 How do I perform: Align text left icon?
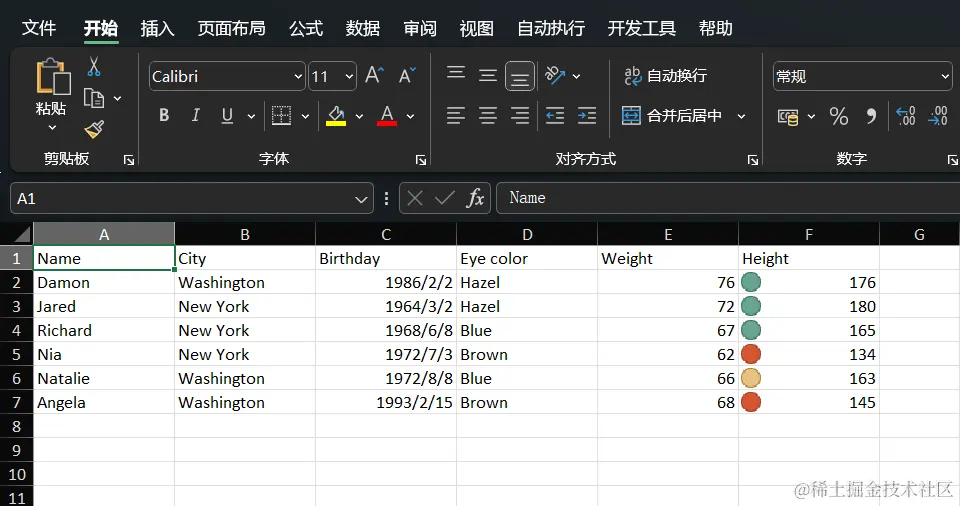[456, 115]
